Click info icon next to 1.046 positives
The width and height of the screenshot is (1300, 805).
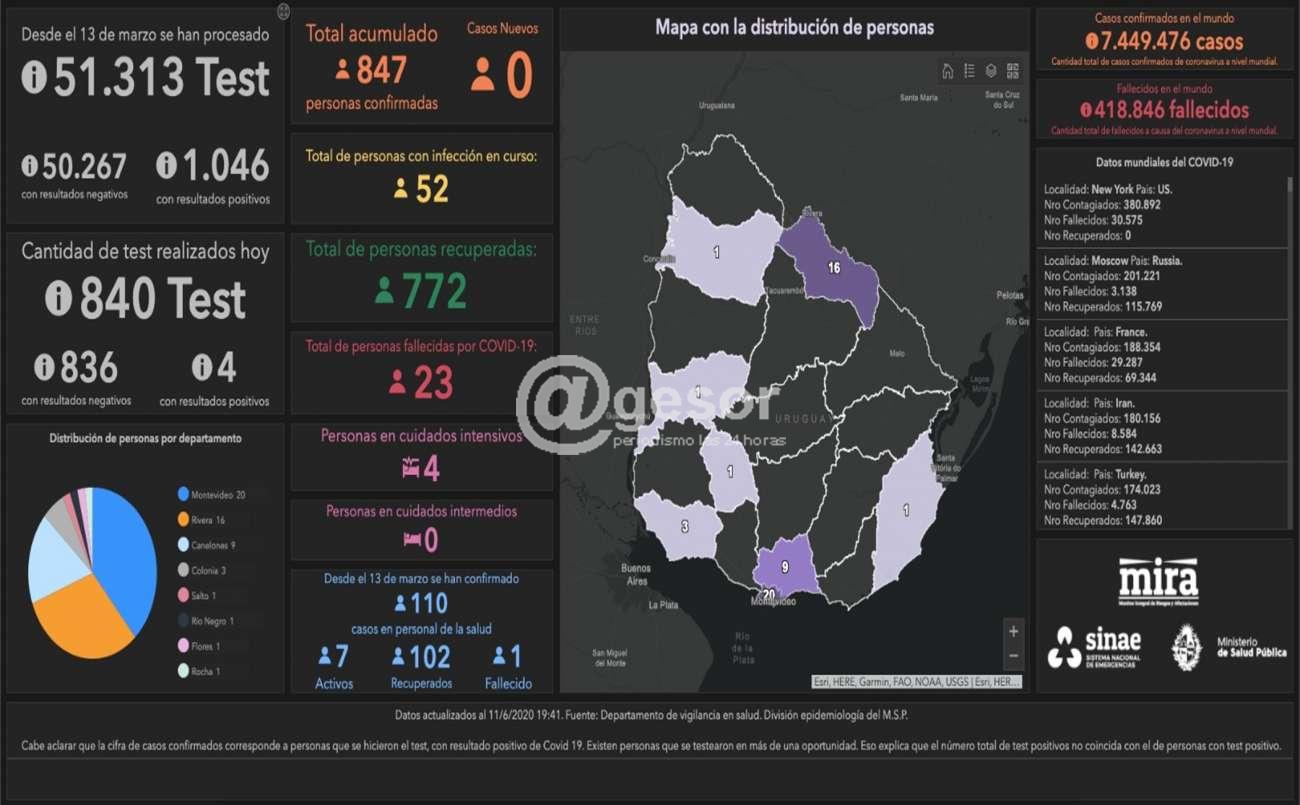pyautogui.click(x=166, y=165)
